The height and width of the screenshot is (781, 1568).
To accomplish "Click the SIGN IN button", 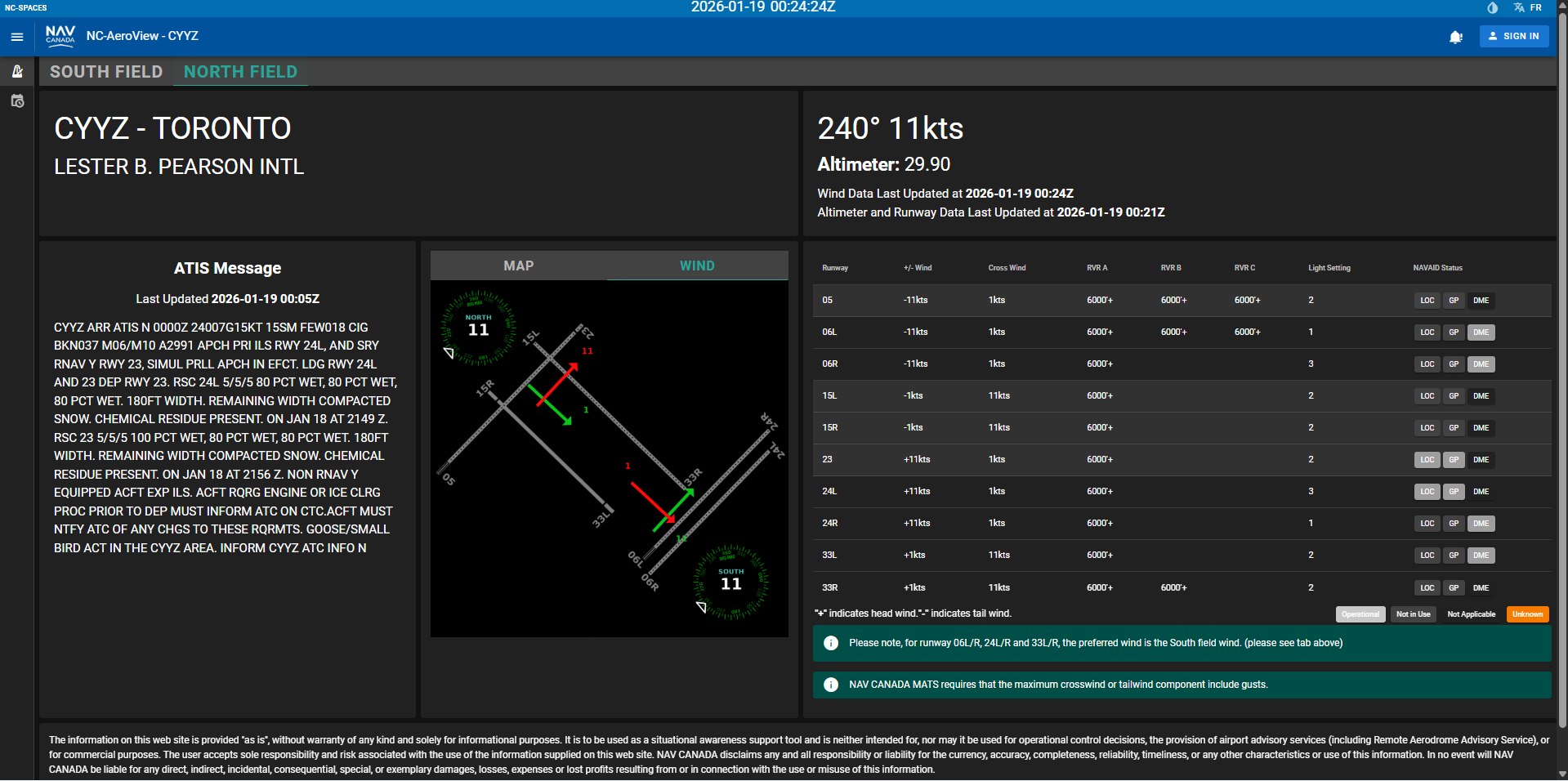I will [x=1513, y=36].
